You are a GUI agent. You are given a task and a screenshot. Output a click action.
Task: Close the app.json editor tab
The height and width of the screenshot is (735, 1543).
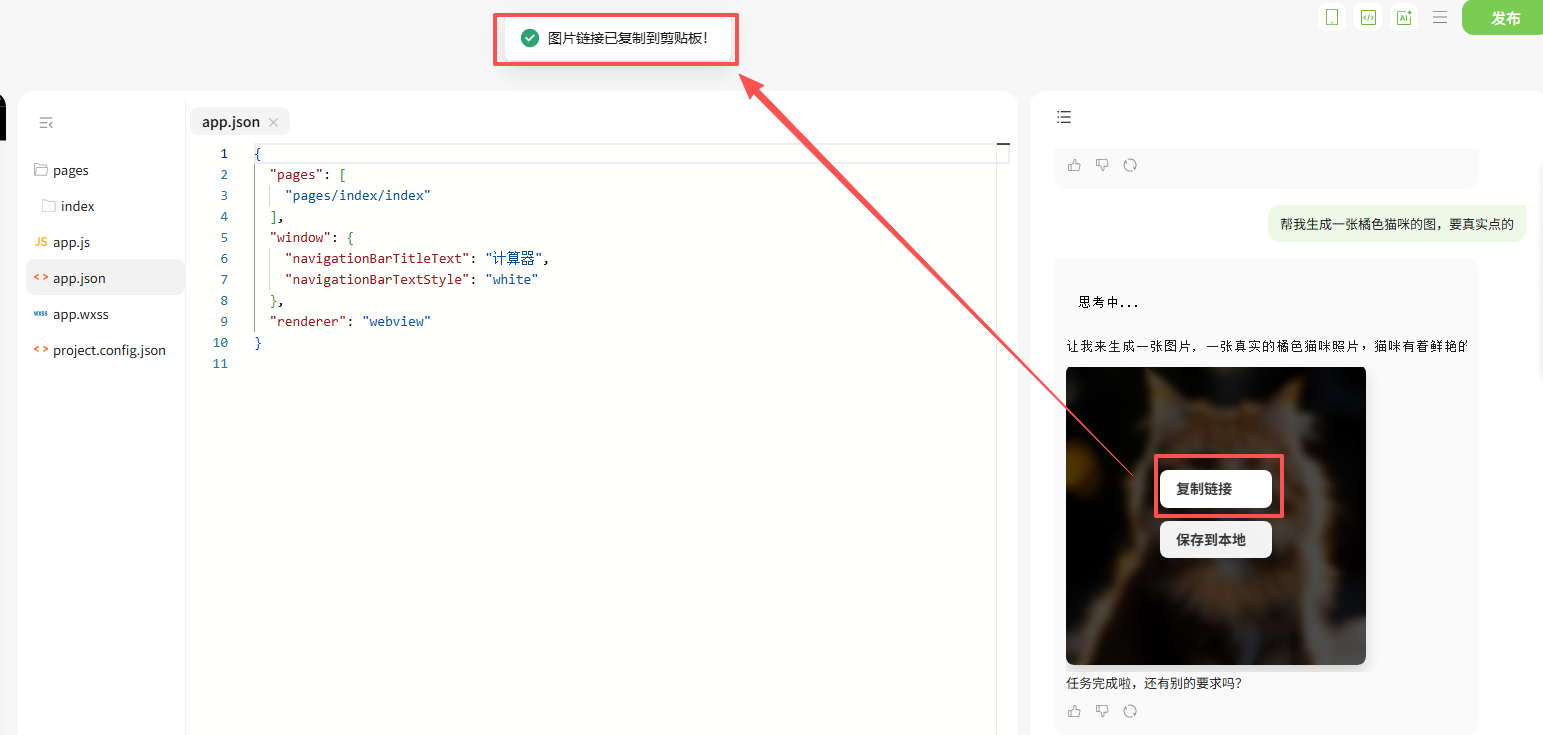point(273,122)
